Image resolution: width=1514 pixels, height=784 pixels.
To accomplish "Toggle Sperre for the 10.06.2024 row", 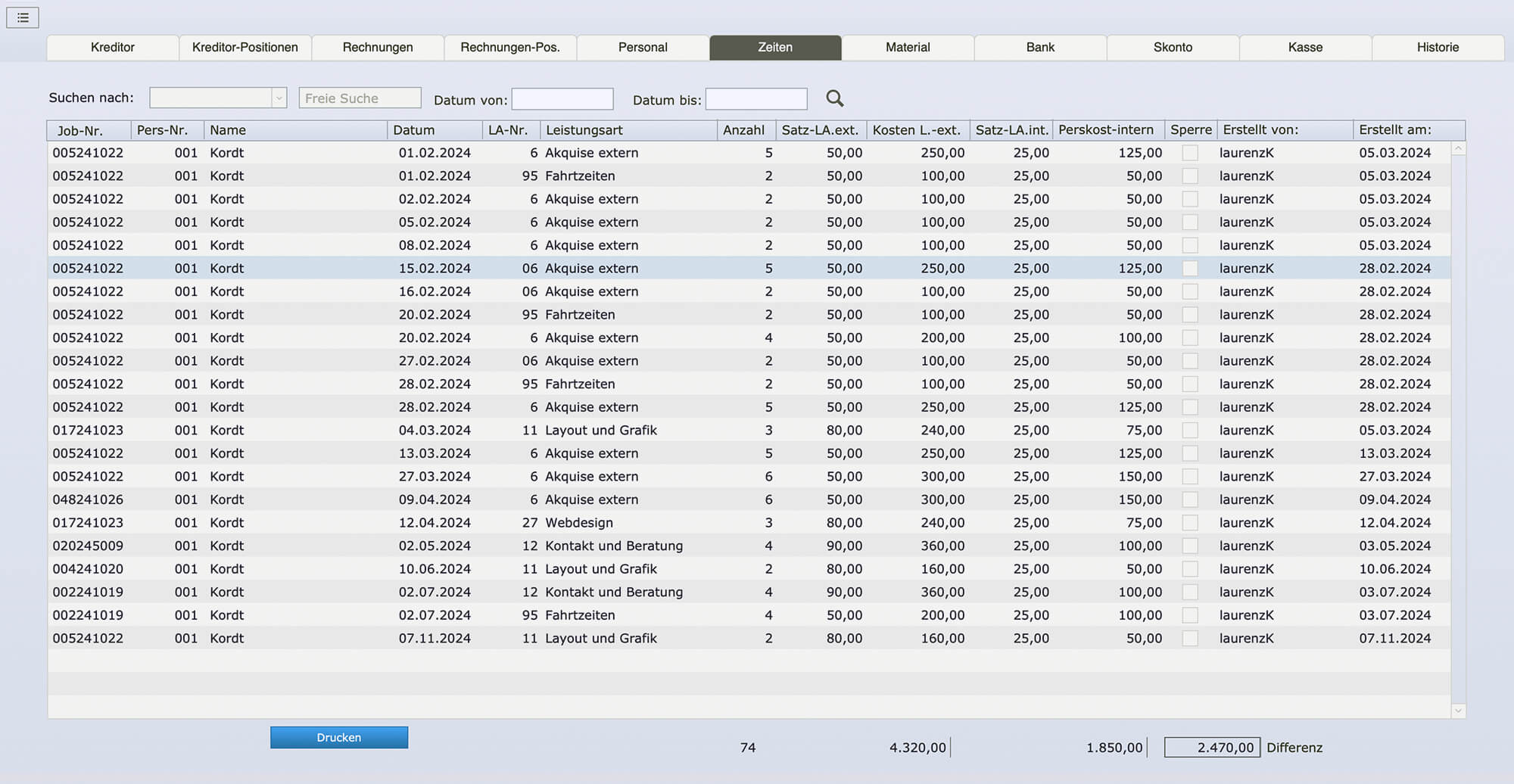I will point(1190,569).
